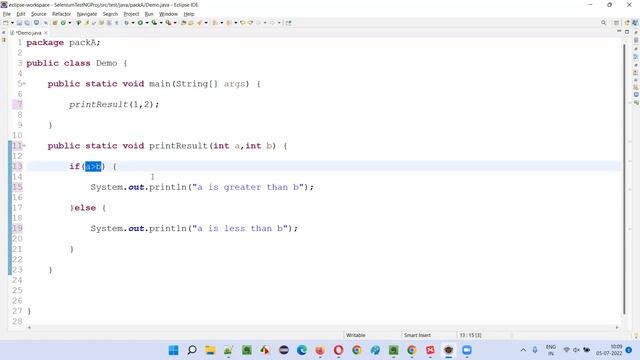Expand the External Tools dropdown arrow
The width and height of the screenshot is (640, 360).
coord(175,23)
